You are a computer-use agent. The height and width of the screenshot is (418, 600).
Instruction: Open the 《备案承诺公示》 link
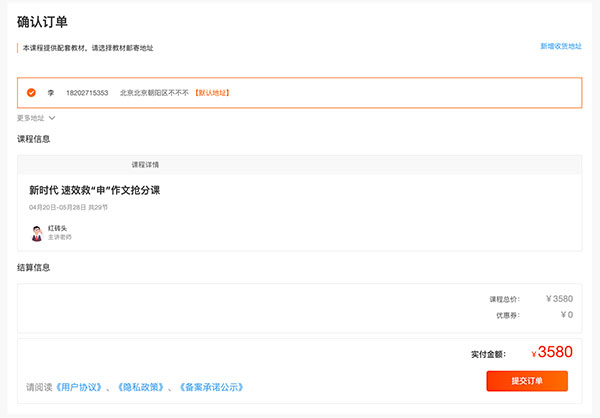point(211,387)
